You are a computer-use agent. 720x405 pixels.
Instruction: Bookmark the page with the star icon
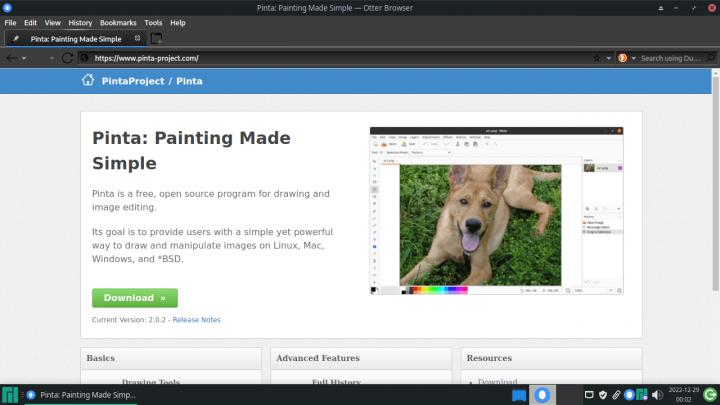click(597, 58)
